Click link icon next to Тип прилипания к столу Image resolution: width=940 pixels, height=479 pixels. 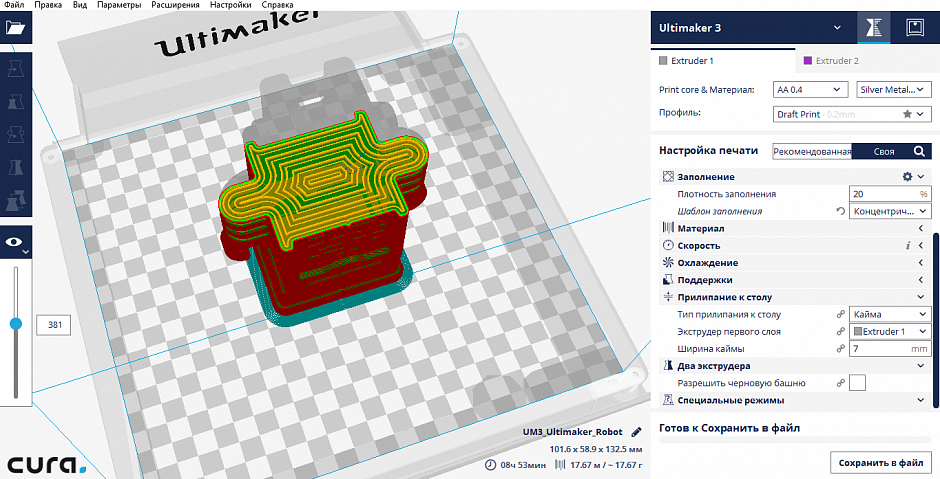point(840,315)
